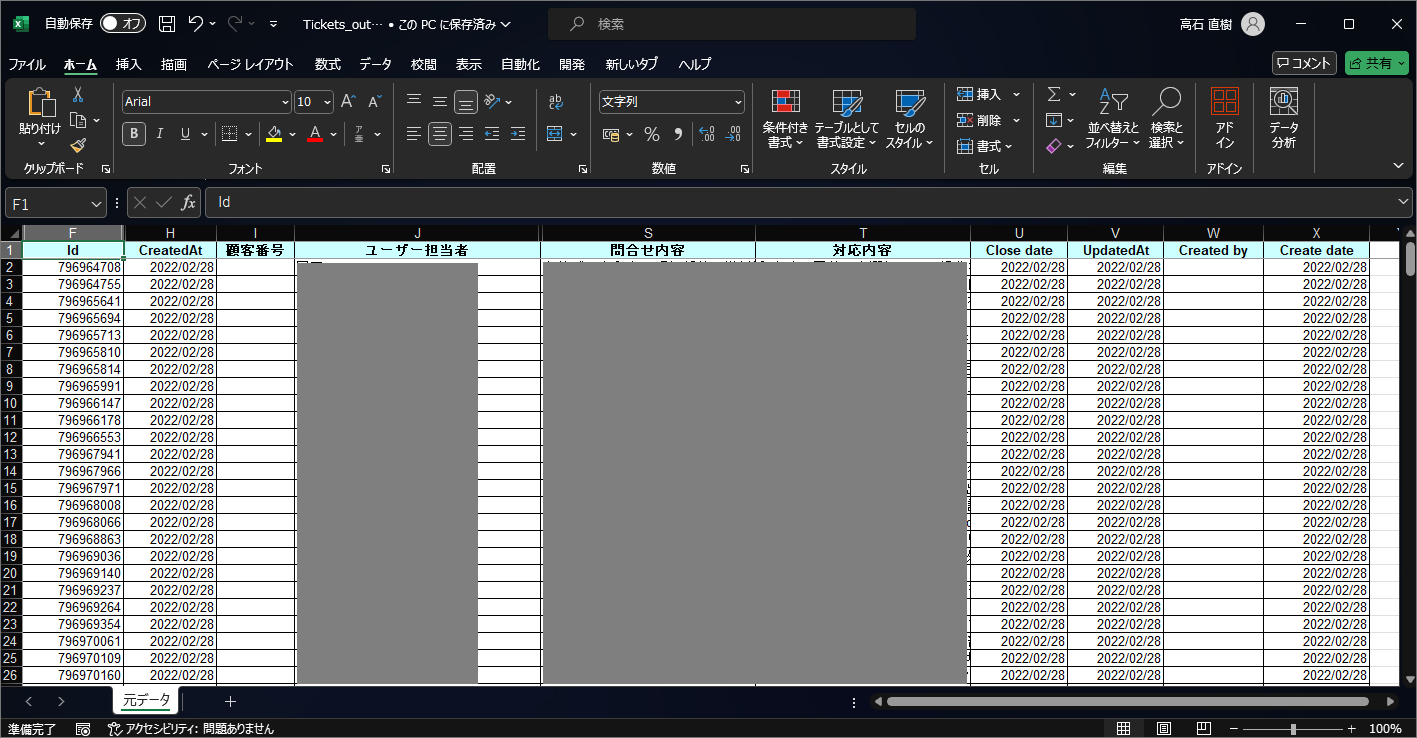This screenshot has width=1417, height=738.
Task: Open the Conditional Formatting dropdown
Action: coord(785,119)
